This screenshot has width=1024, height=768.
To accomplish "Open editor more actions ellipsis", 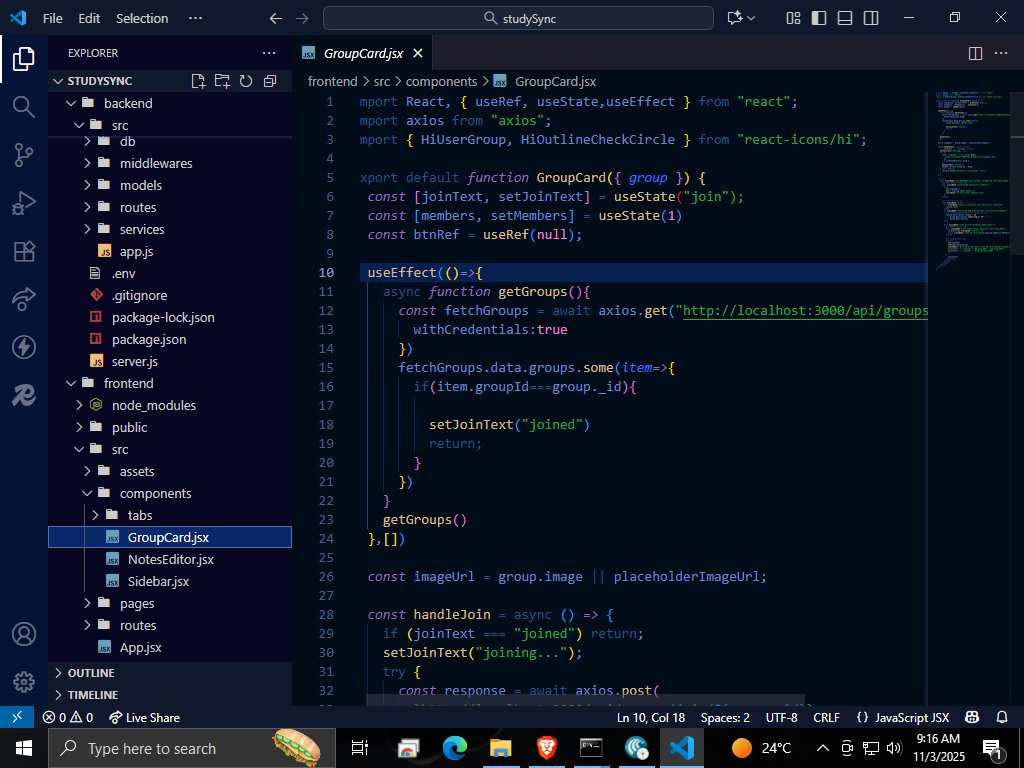I will (x=1000, y=54).
